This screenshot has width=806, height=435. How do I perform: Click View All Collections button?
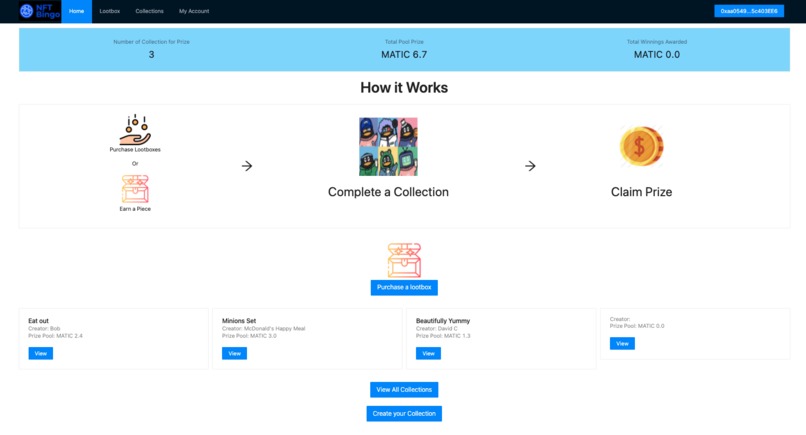404,390
